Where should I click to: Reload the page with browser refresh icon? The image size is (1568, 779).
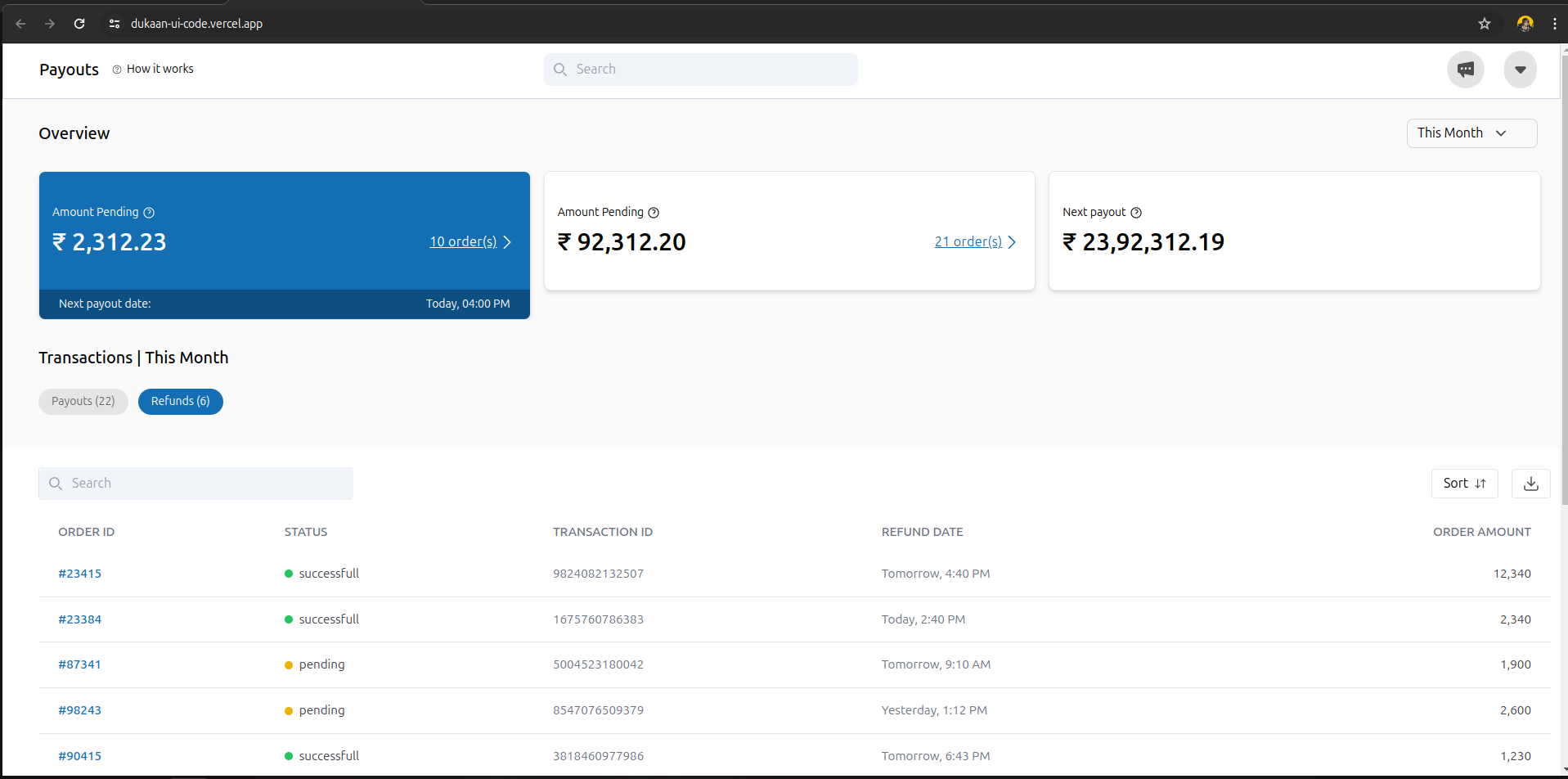click(79, 24)
